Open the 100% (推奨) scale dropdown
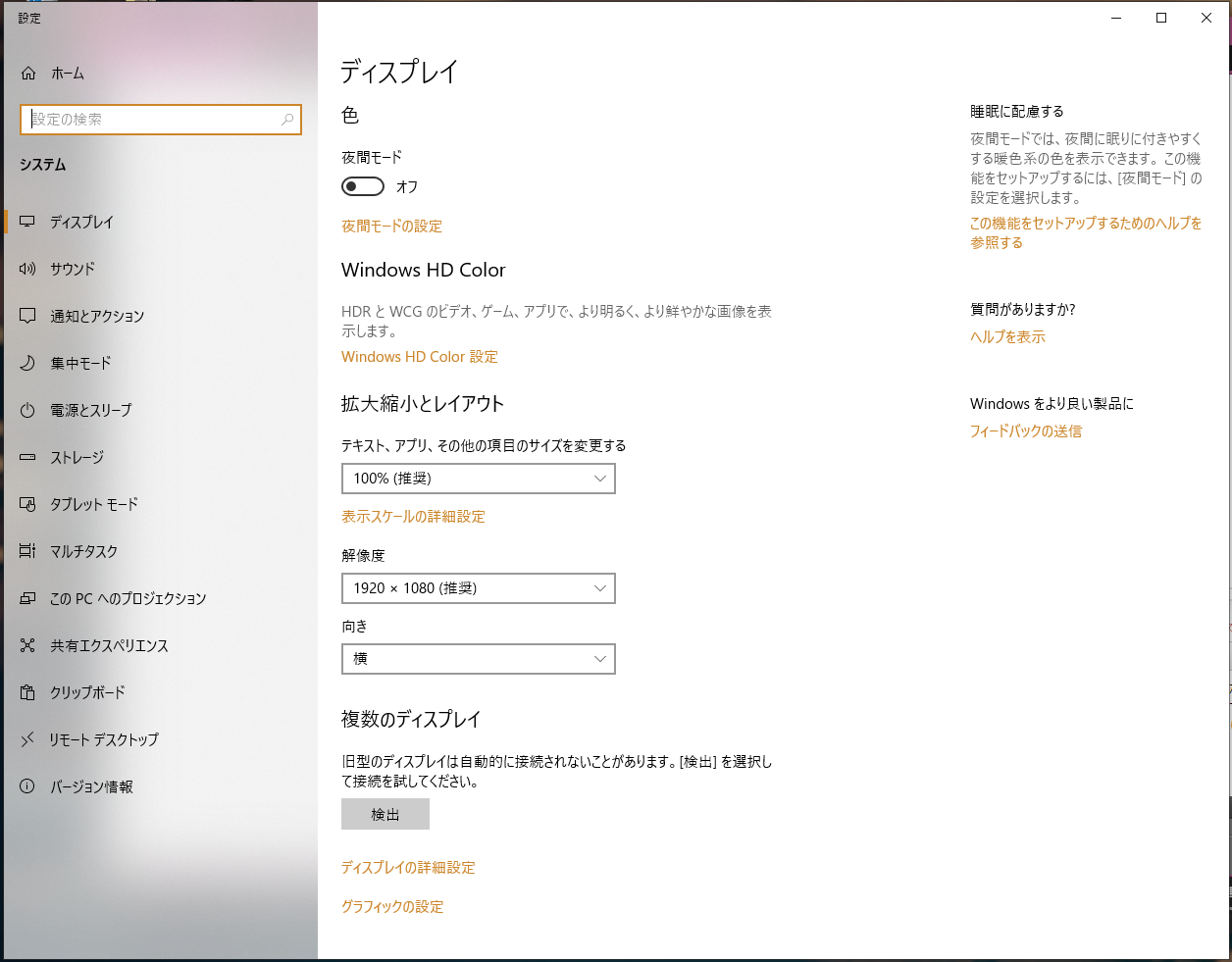Image resolution: width=1232 pixels, height=962 pixels. 479,479
